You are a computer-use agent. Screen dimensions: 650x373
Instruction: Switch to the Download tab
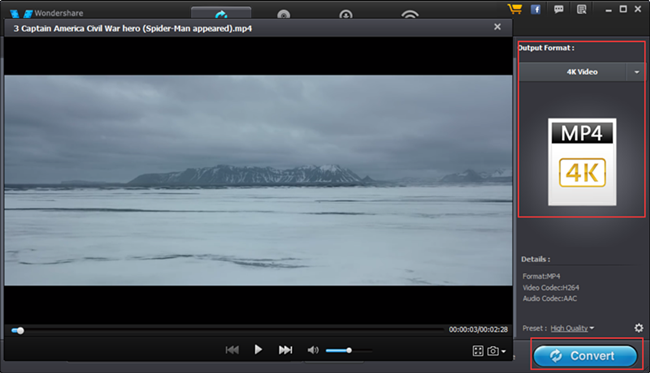pyautogui.click(x=346, y=15)
